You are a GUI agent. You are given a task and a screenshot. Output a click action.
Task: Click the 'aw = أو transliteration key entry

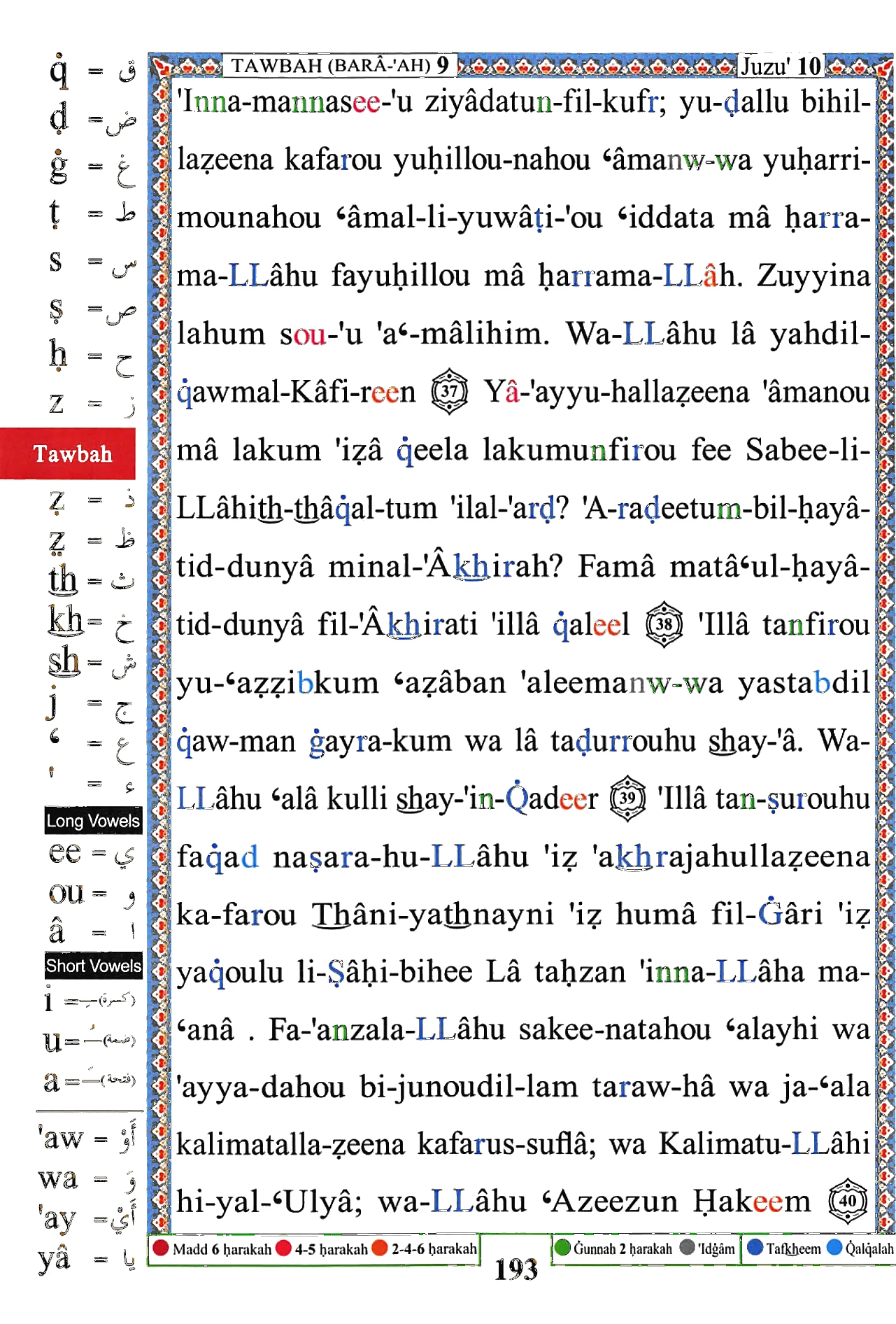point(89,1137)
